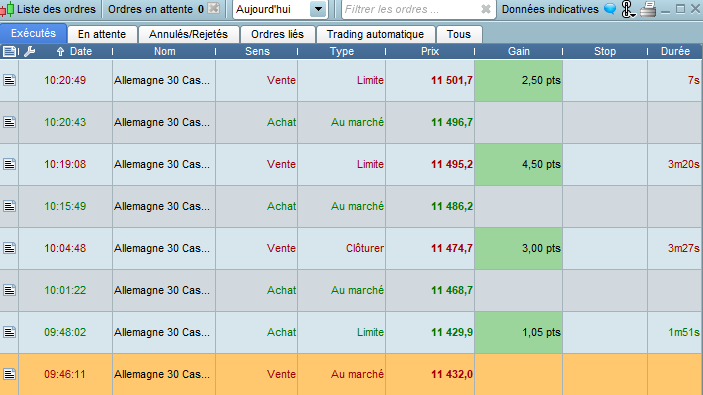Click Données indicatives label

coord(550,9)
